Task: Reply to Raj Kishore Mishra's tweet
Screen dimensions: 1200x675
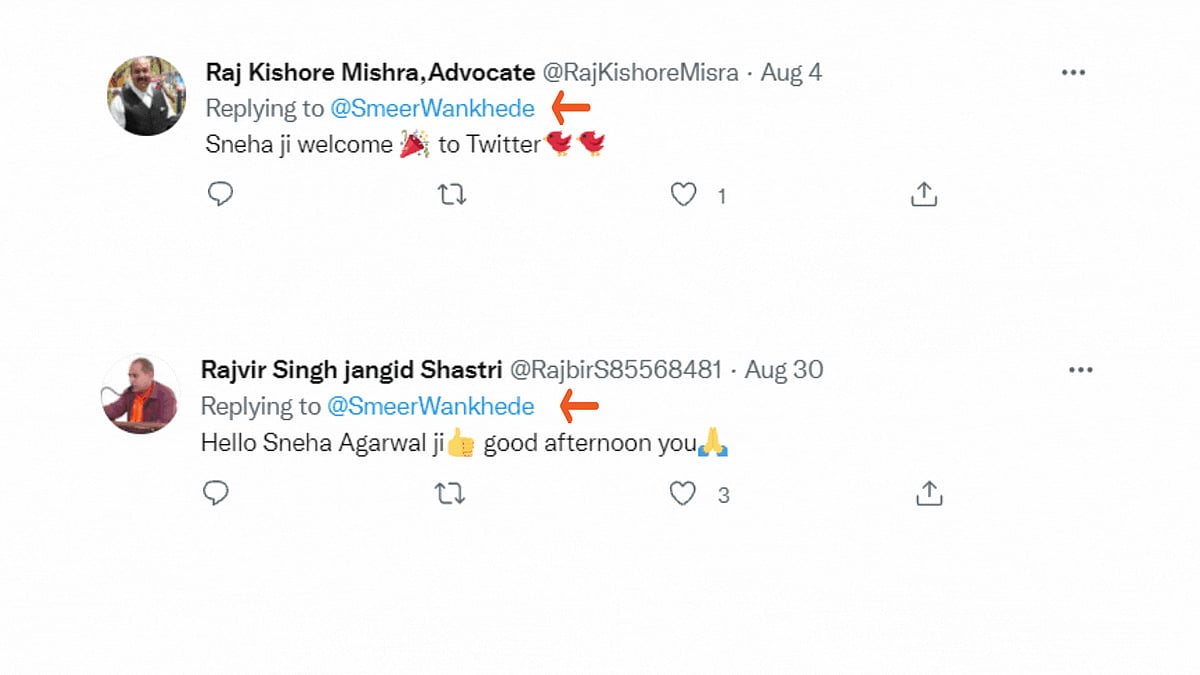Action: coord(220,195)
